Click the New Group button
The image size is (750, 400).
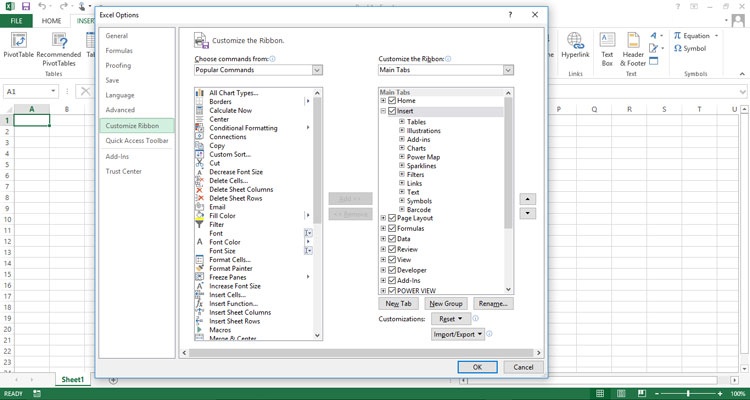(x=446, y=304)
